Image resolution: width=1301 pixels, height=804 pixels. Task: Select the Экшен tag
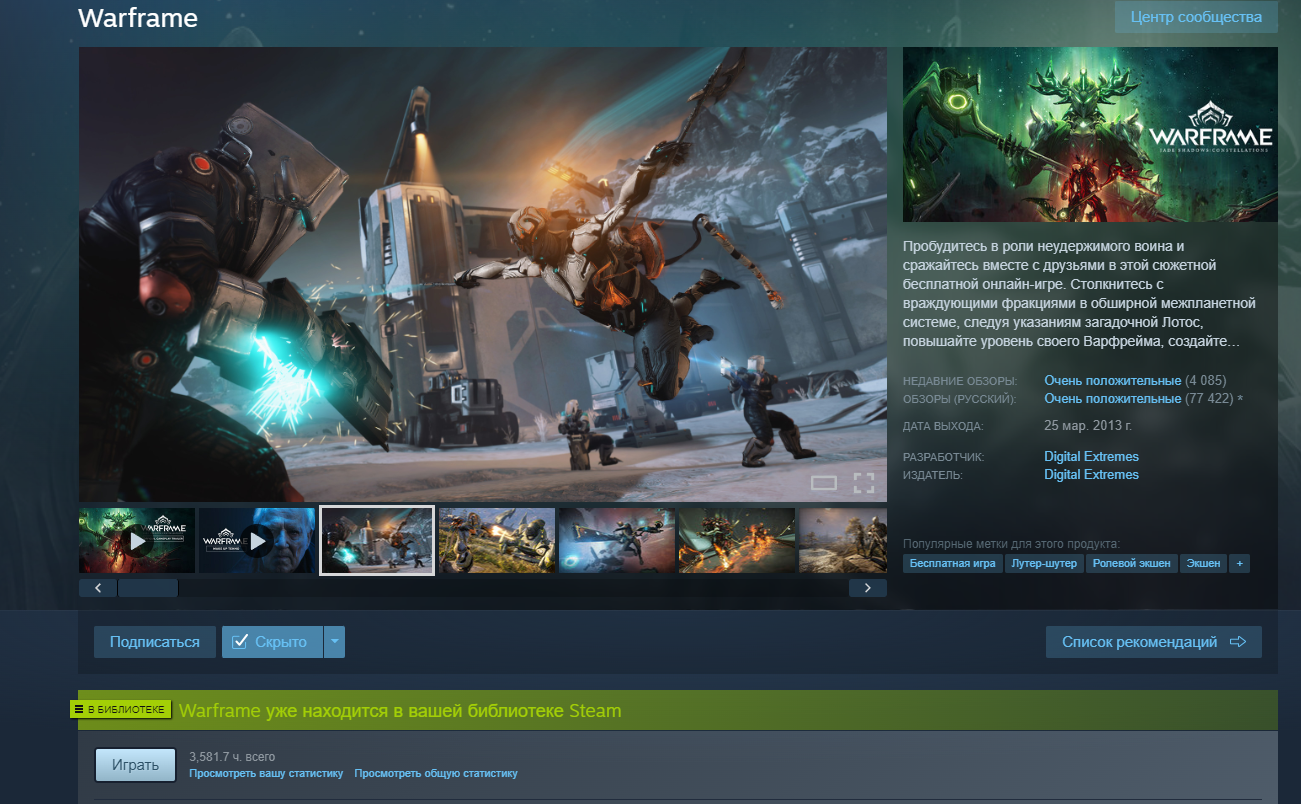pos(1204,564)
